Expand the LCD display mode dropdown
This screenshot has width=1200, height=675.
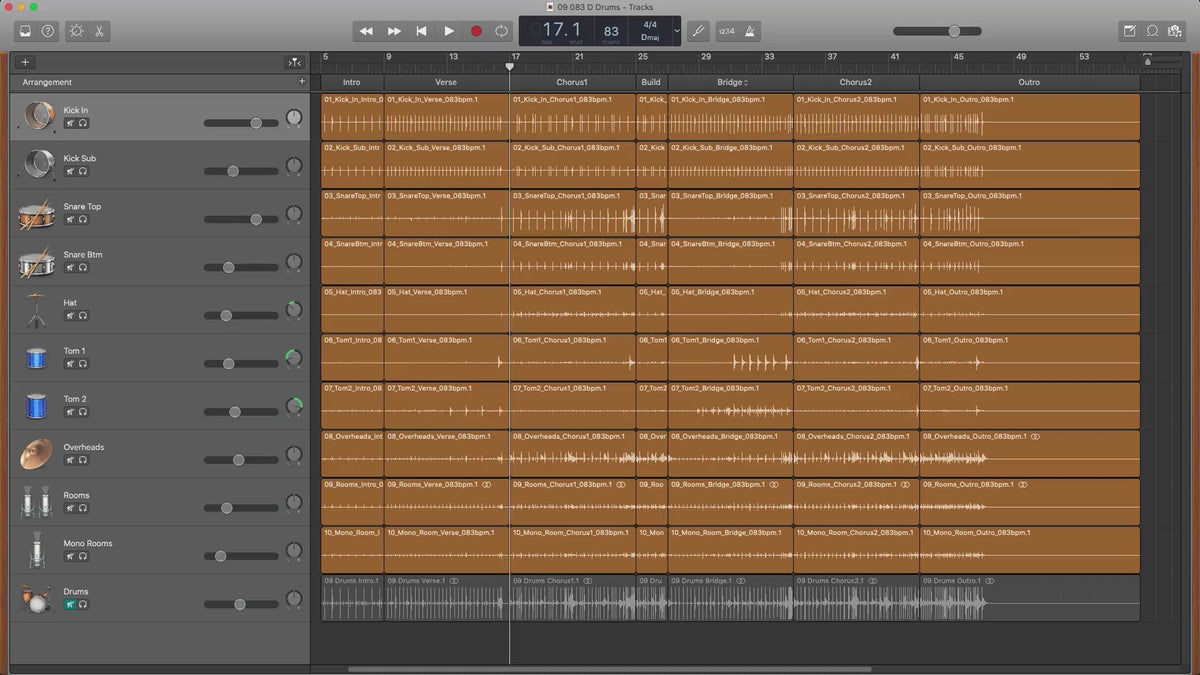[677, 31]
